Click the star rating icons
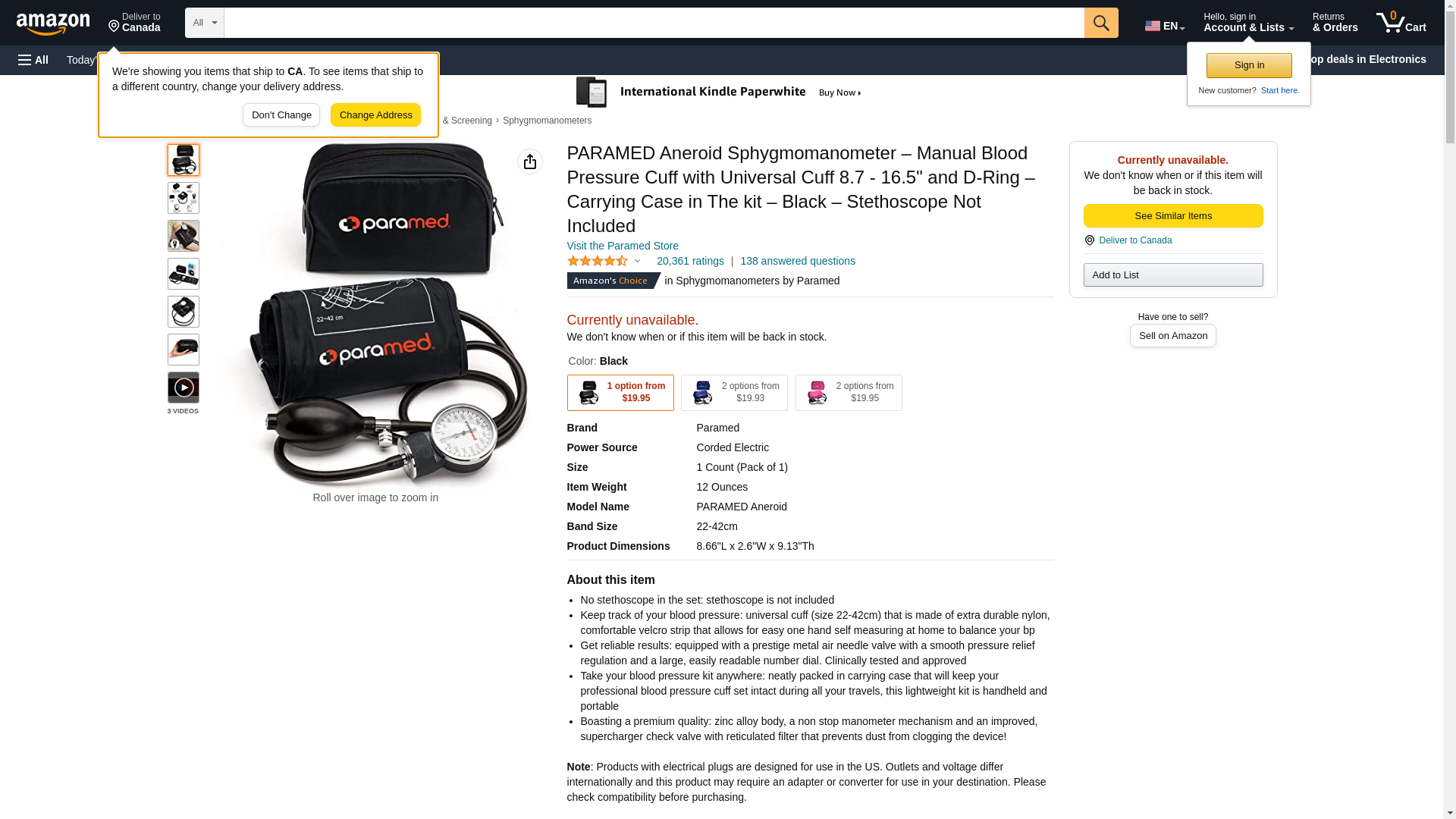 (x=598, y=261)
